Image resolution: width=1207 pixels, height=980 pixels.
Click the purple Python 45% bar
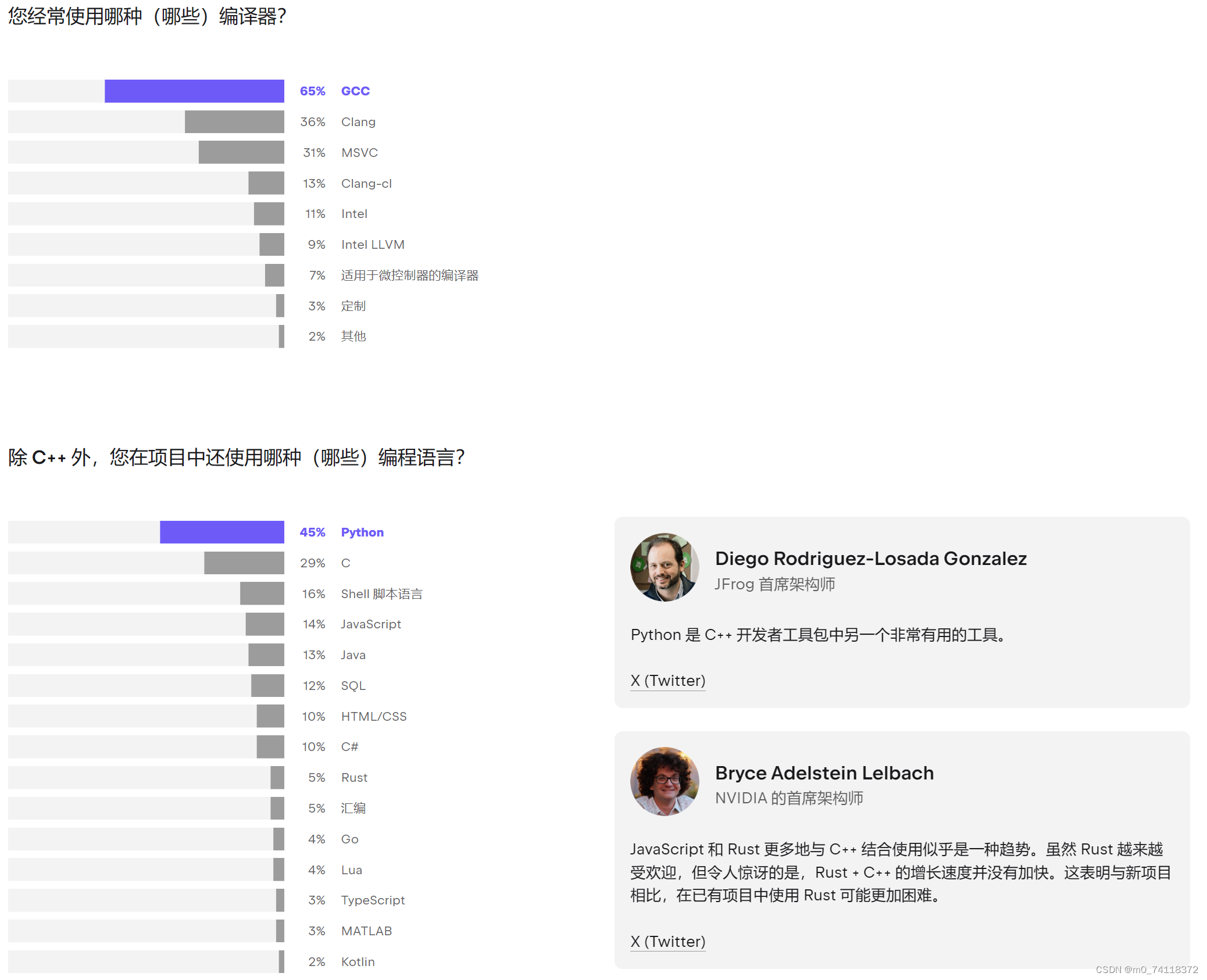pos(222,532)
